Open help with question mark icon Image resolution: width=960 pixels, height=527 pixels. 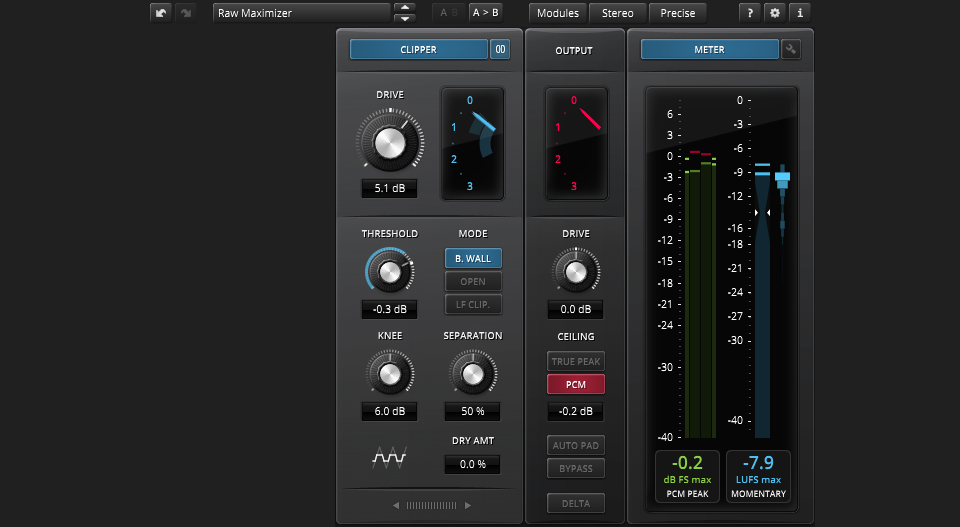(750, 13)
